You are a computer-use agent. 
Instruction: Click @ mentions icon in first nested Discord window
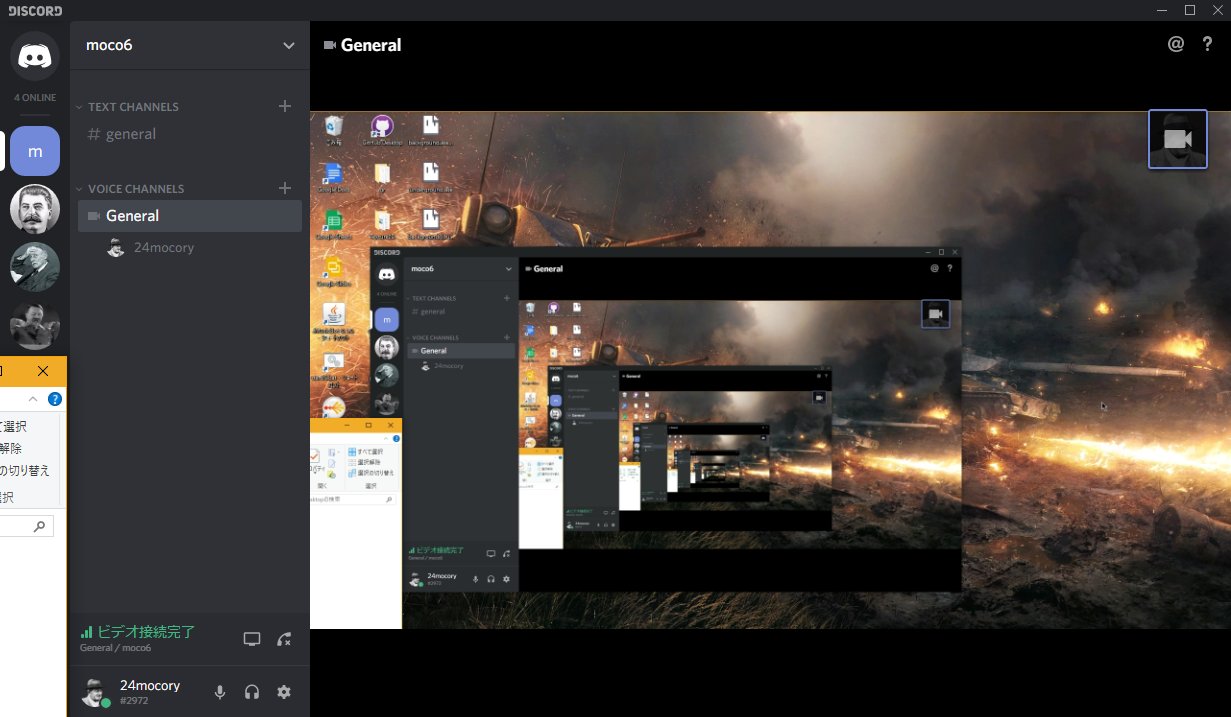[935, 268]
